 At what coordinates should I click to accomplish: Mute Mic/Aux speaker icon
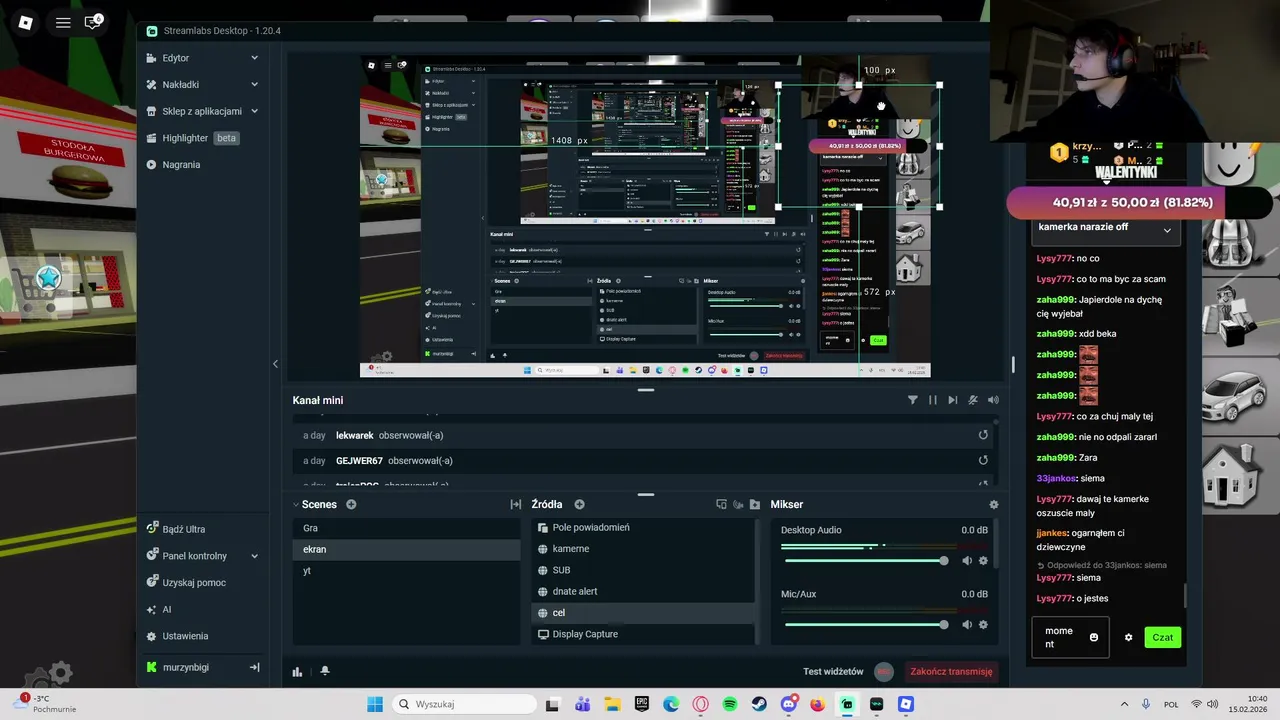tap(966, 625)
